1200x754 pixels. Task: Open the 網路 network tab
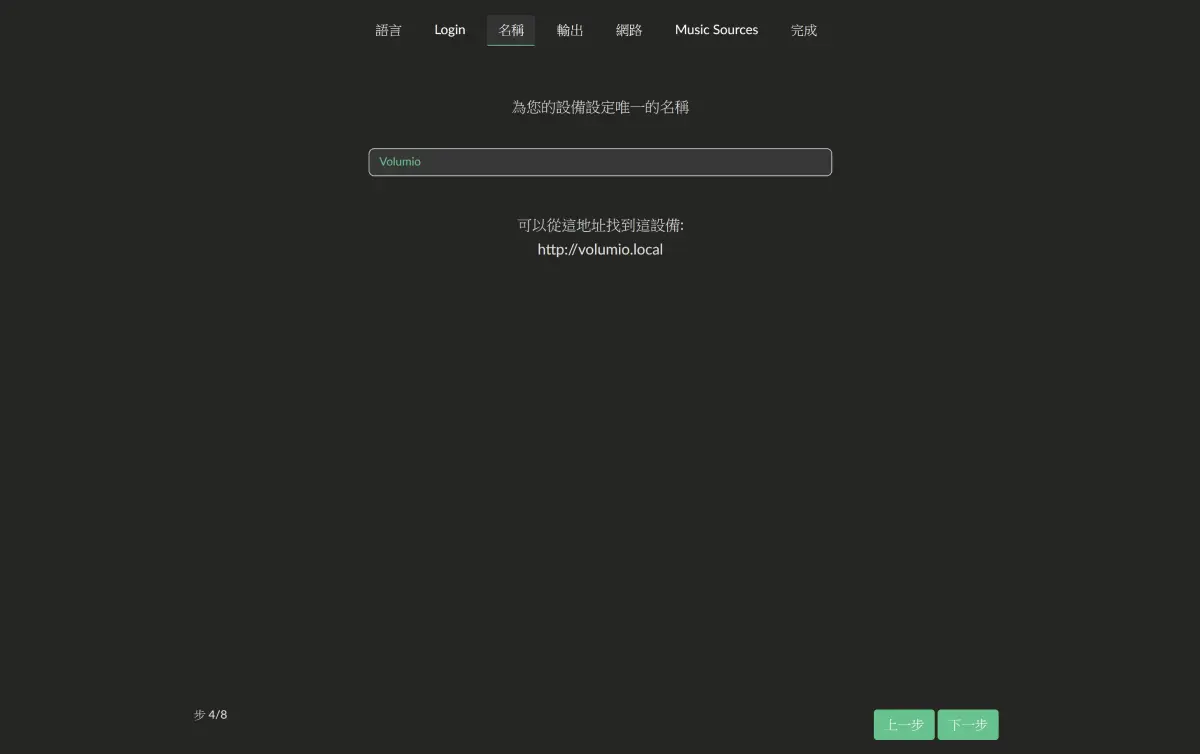tap(629, 30)
